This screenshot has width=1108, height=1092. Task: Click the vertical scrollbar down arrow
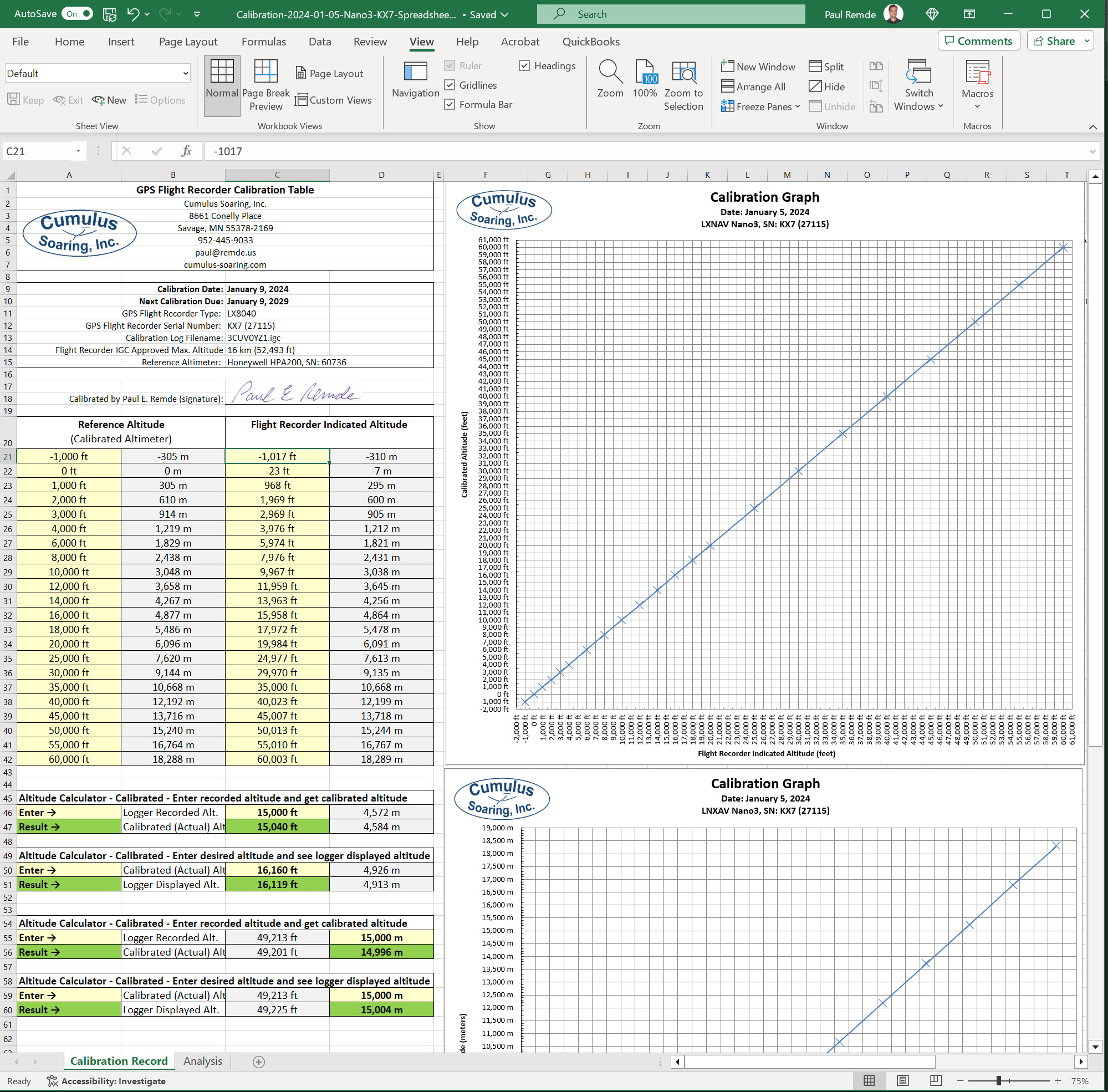point(1095,1046)
